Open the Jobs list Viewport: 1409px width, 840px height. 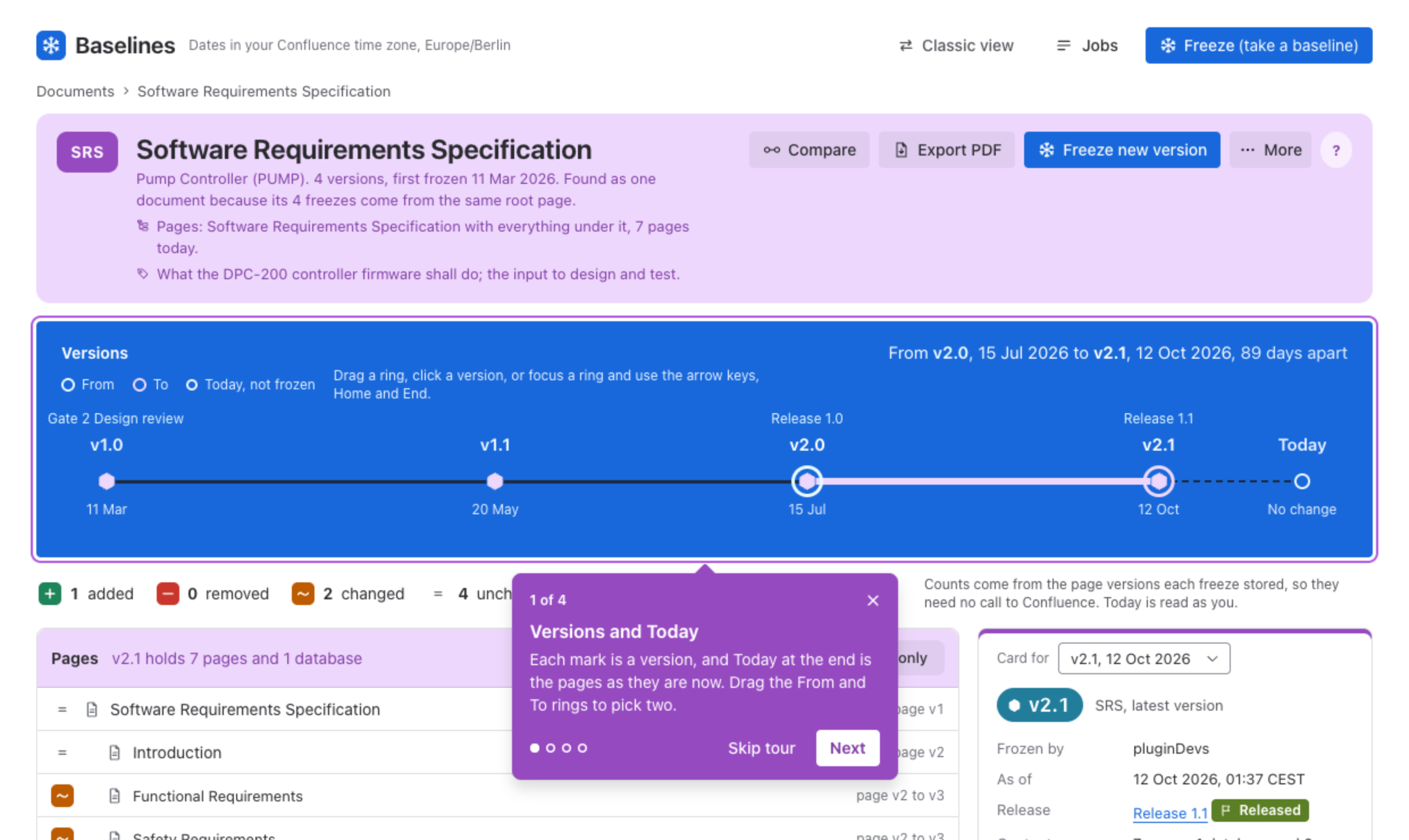point(1087,45)
